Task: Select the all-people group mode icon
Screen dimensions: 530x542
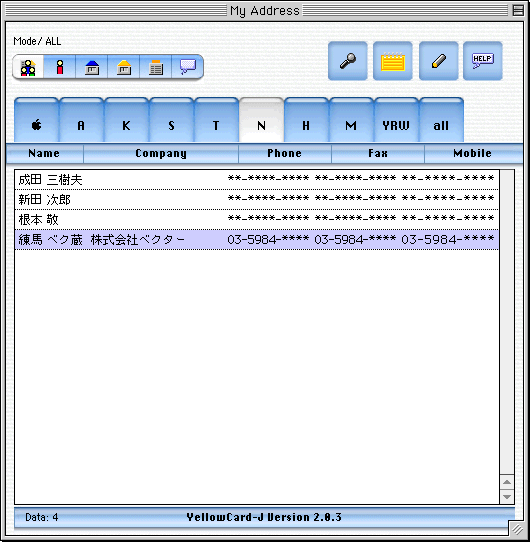Action: pyautogui.click(x=28, y=67)
